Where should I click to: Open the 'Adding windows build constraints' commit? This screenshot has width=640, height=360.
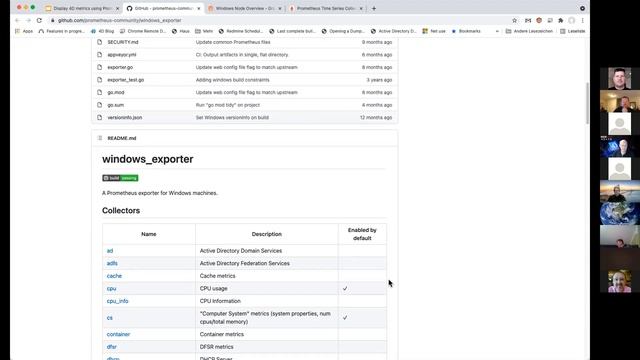tap(233, 80)
